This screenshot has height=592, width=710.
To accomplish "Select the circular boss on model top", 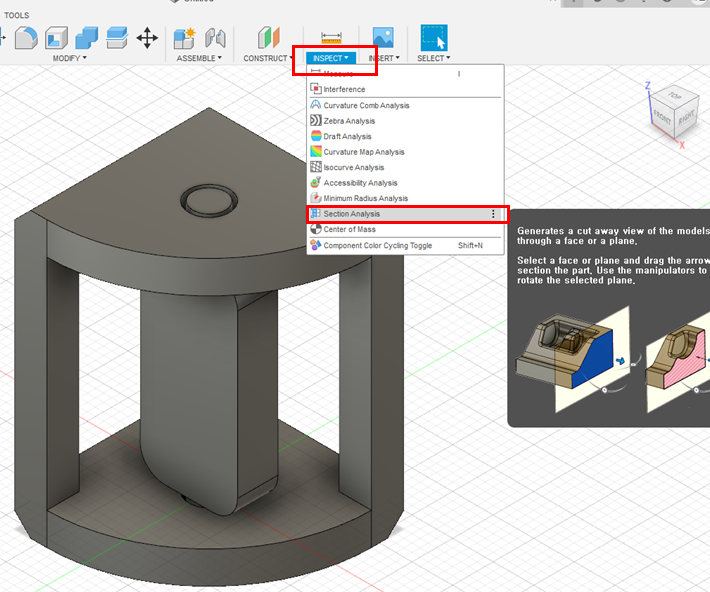I will point(209,200).
